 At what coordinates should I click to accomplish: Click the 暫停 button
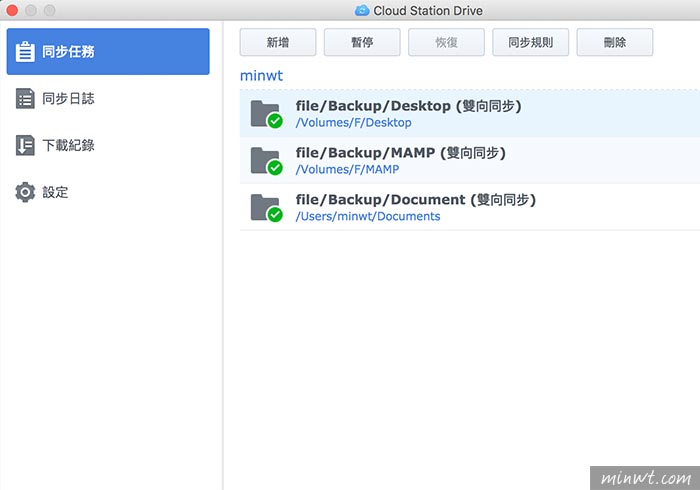[x=362, y=42]
